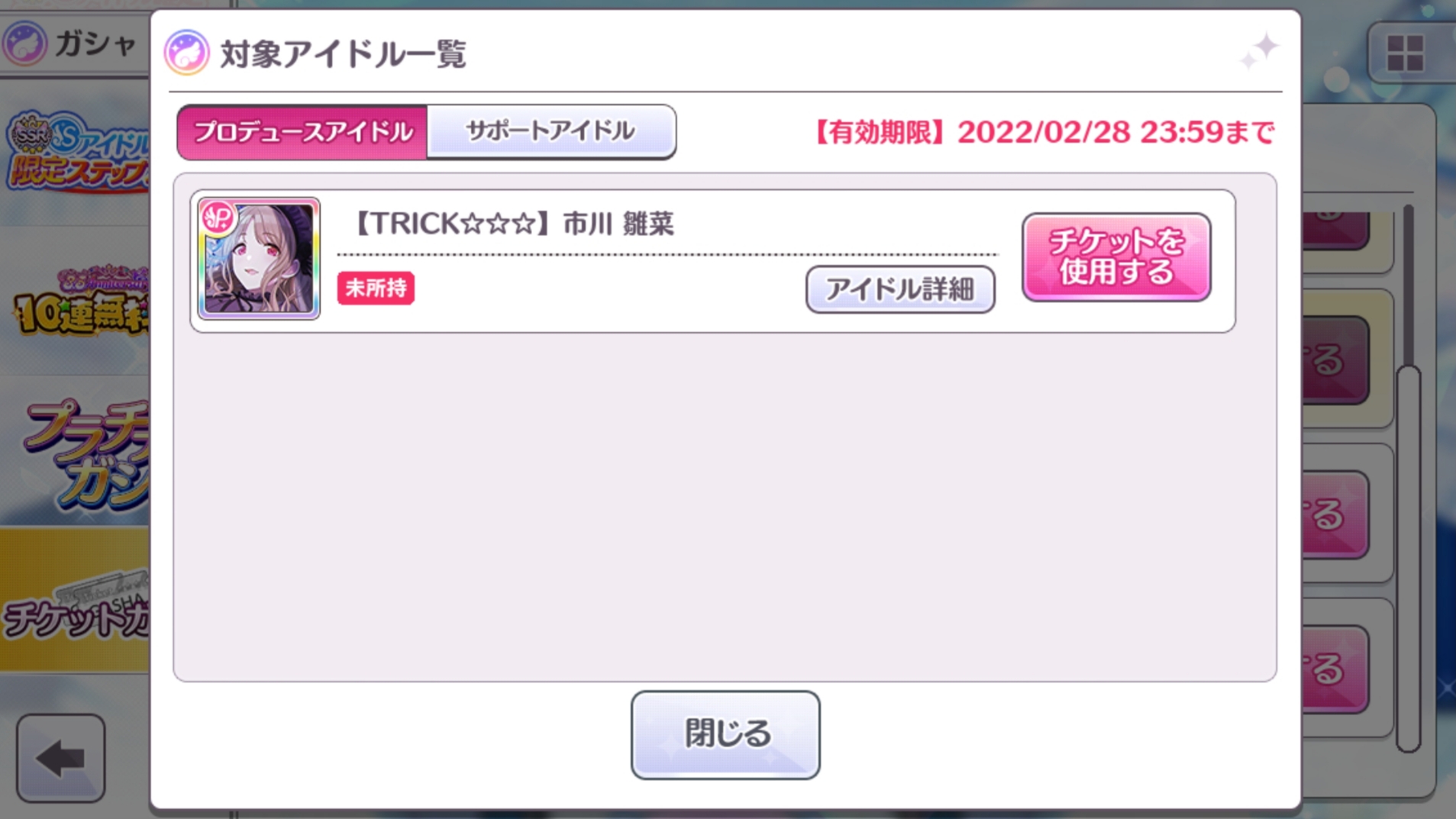1456x819 pixels.
Task: Click the ガシャ header icon
Action: pyautogui.click(x=24, y=44)
